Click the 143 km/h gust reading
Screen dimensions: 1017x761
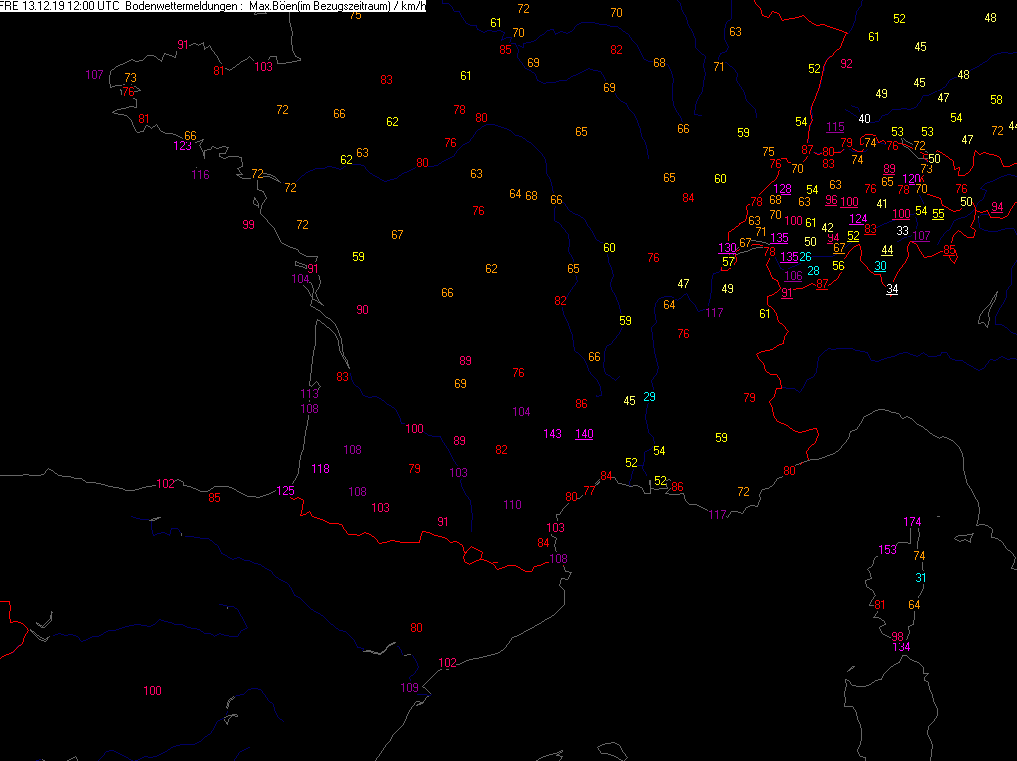point(552,434)
